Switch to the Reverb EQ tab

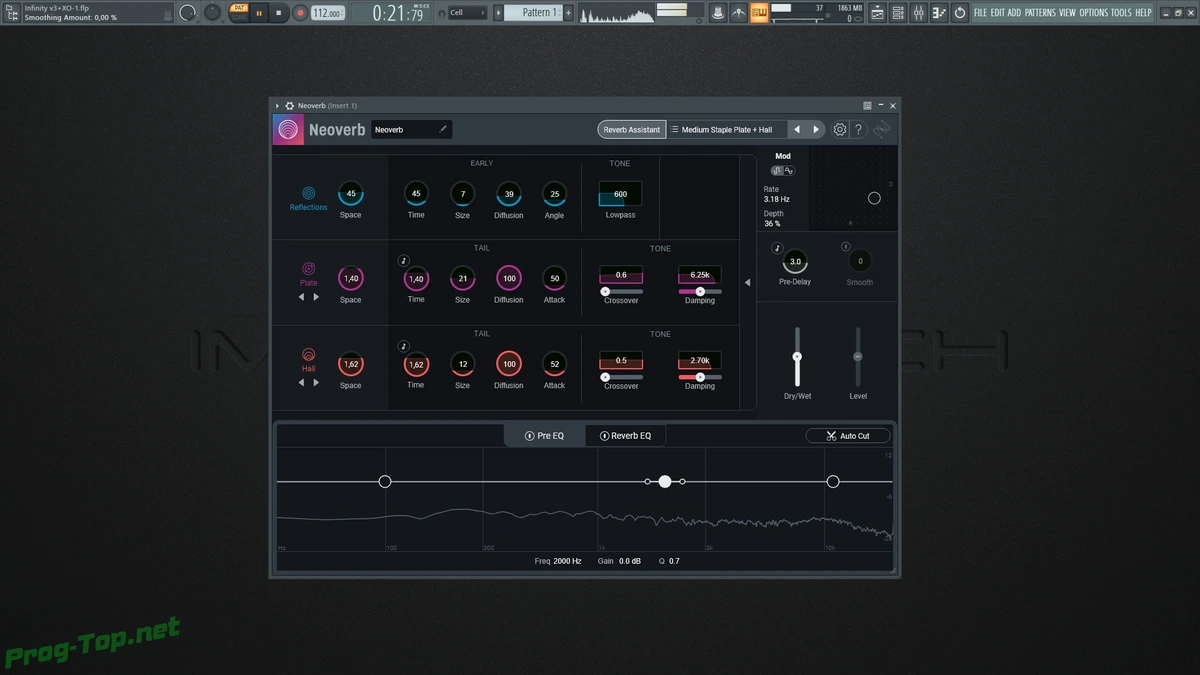pos(625,436)
